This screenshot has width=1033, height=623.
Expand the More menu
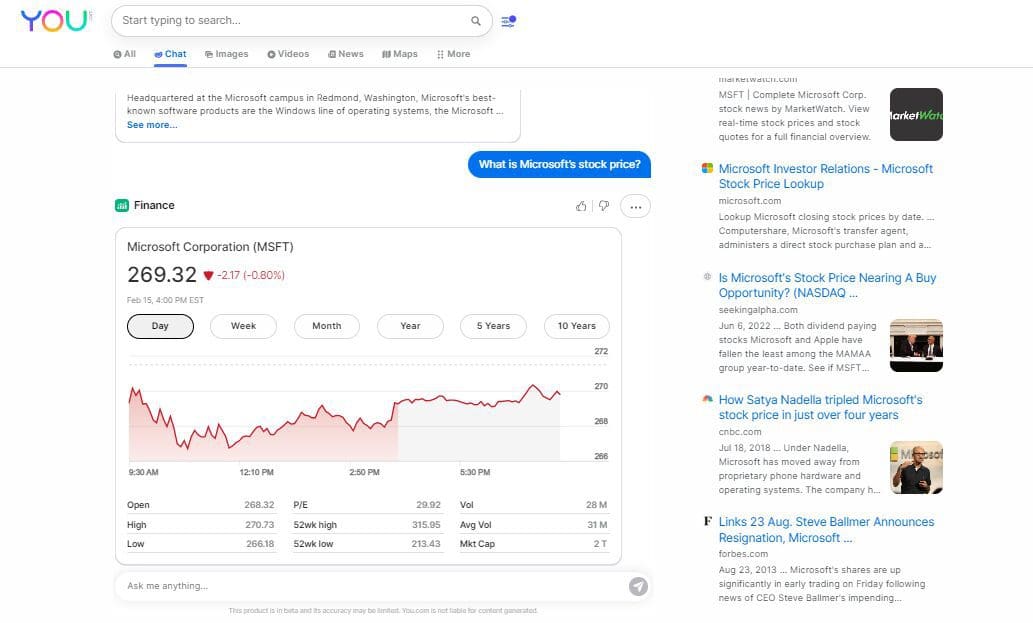453,54
